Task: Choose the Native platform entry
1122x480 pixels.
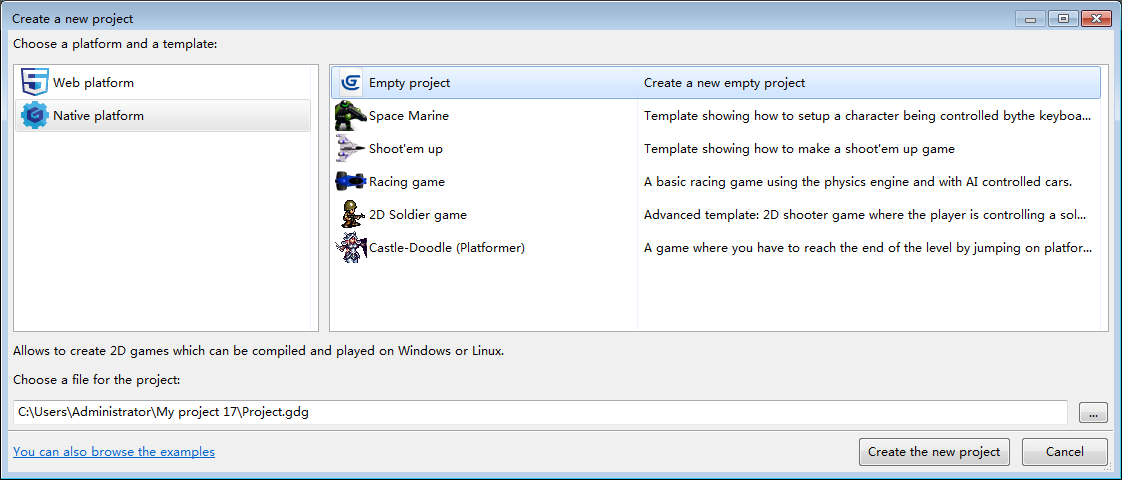Action: point(98,116)
